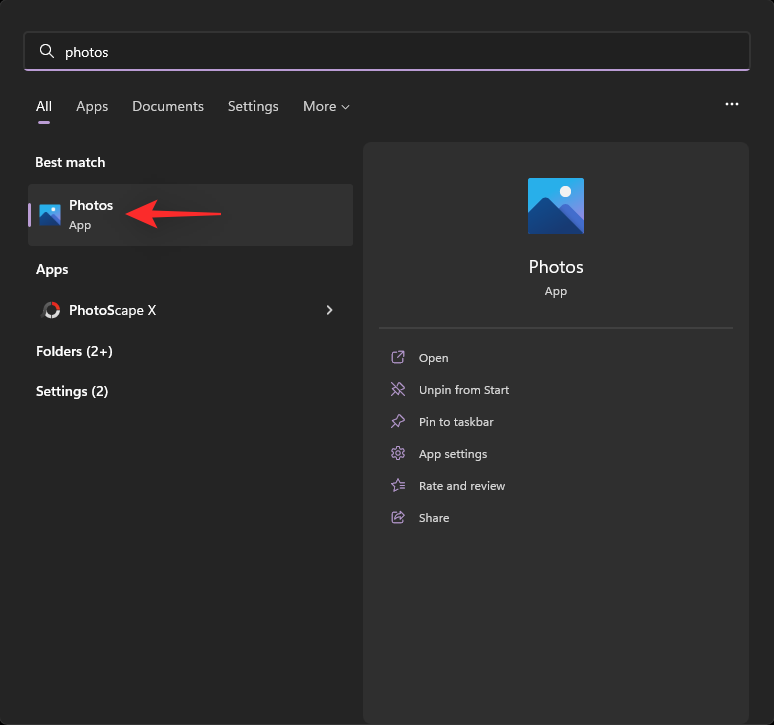This screenshot has width=774, height=725.
Task: Click the App settings gear icon
Action: tap(398, 453)
